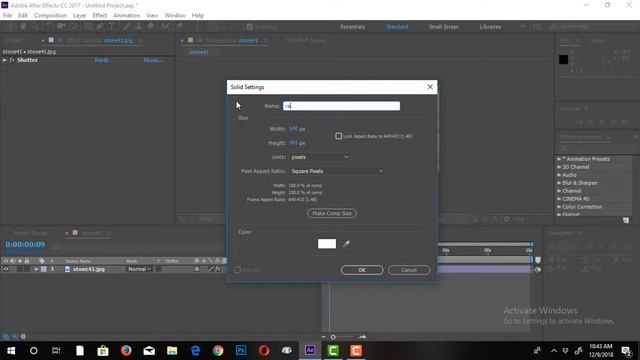640x360 pixels.
Task: Click the Make Comp Size button
Action: click(332, 213)
